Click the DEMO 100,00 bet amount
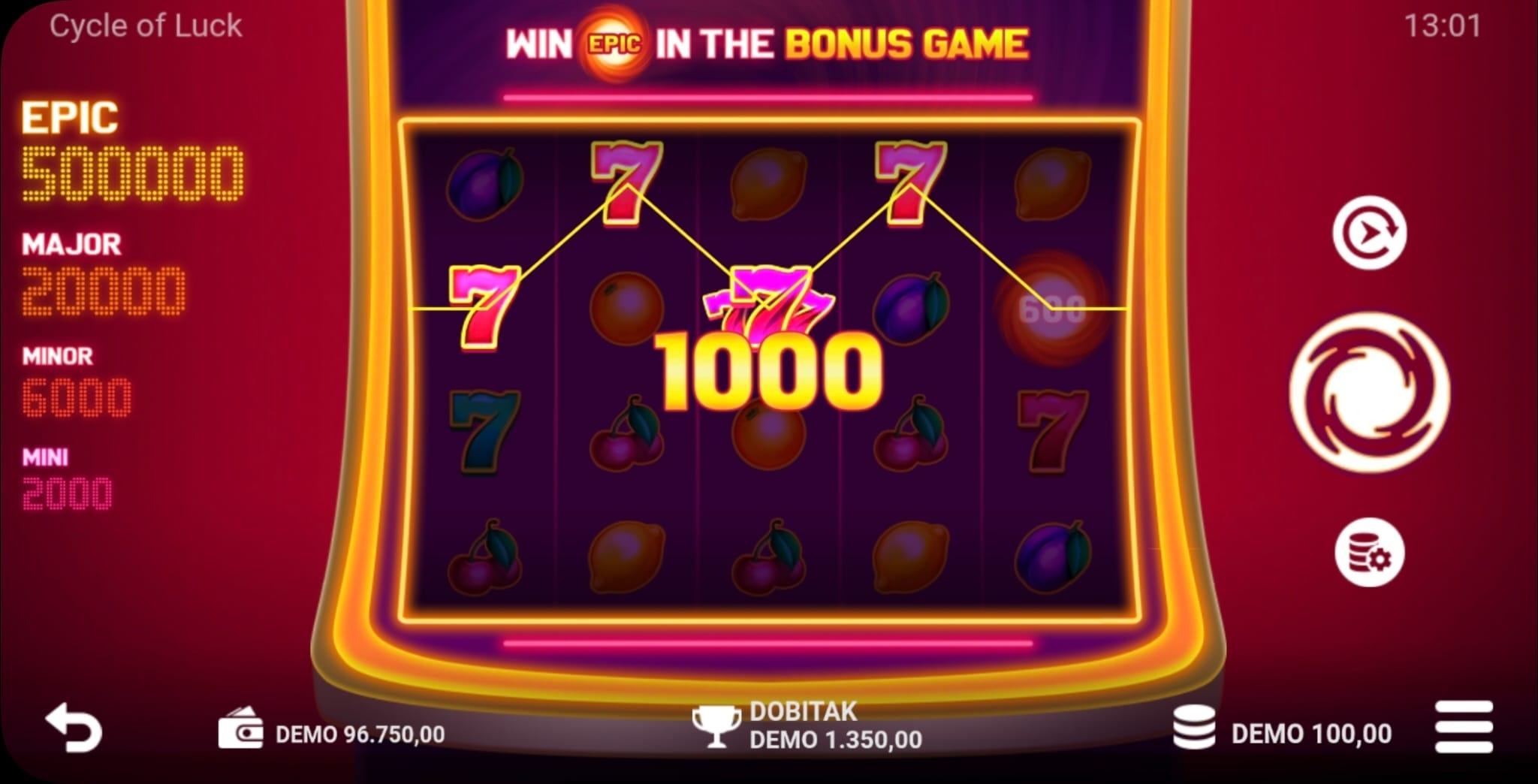The height and width of the screenshot is (784, 1538). coord(1311,734)
